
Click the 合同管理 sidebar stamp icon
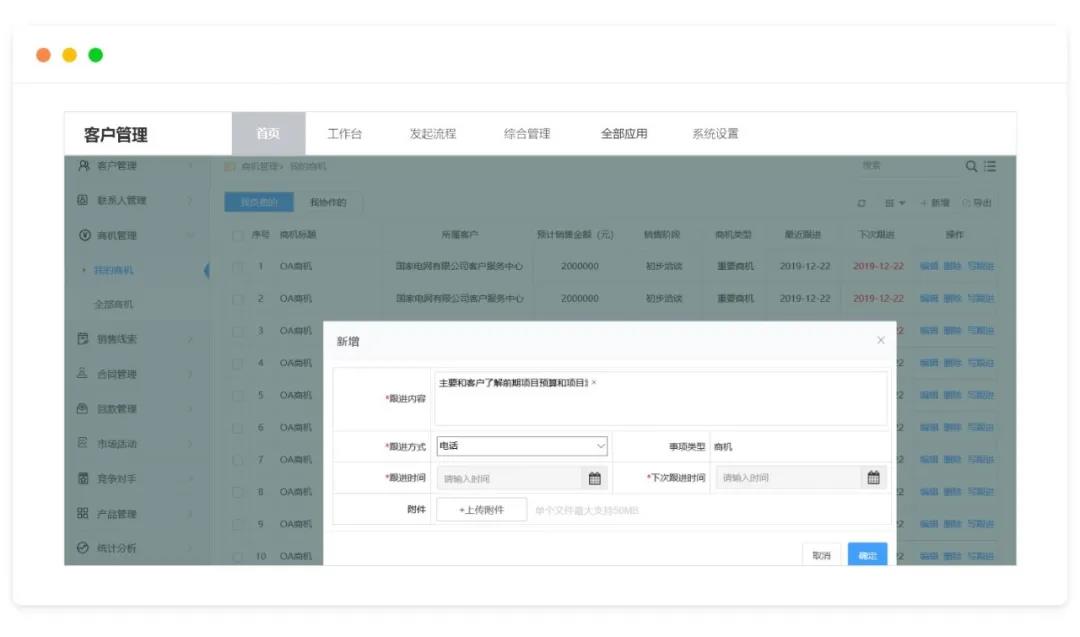(83, 373)
